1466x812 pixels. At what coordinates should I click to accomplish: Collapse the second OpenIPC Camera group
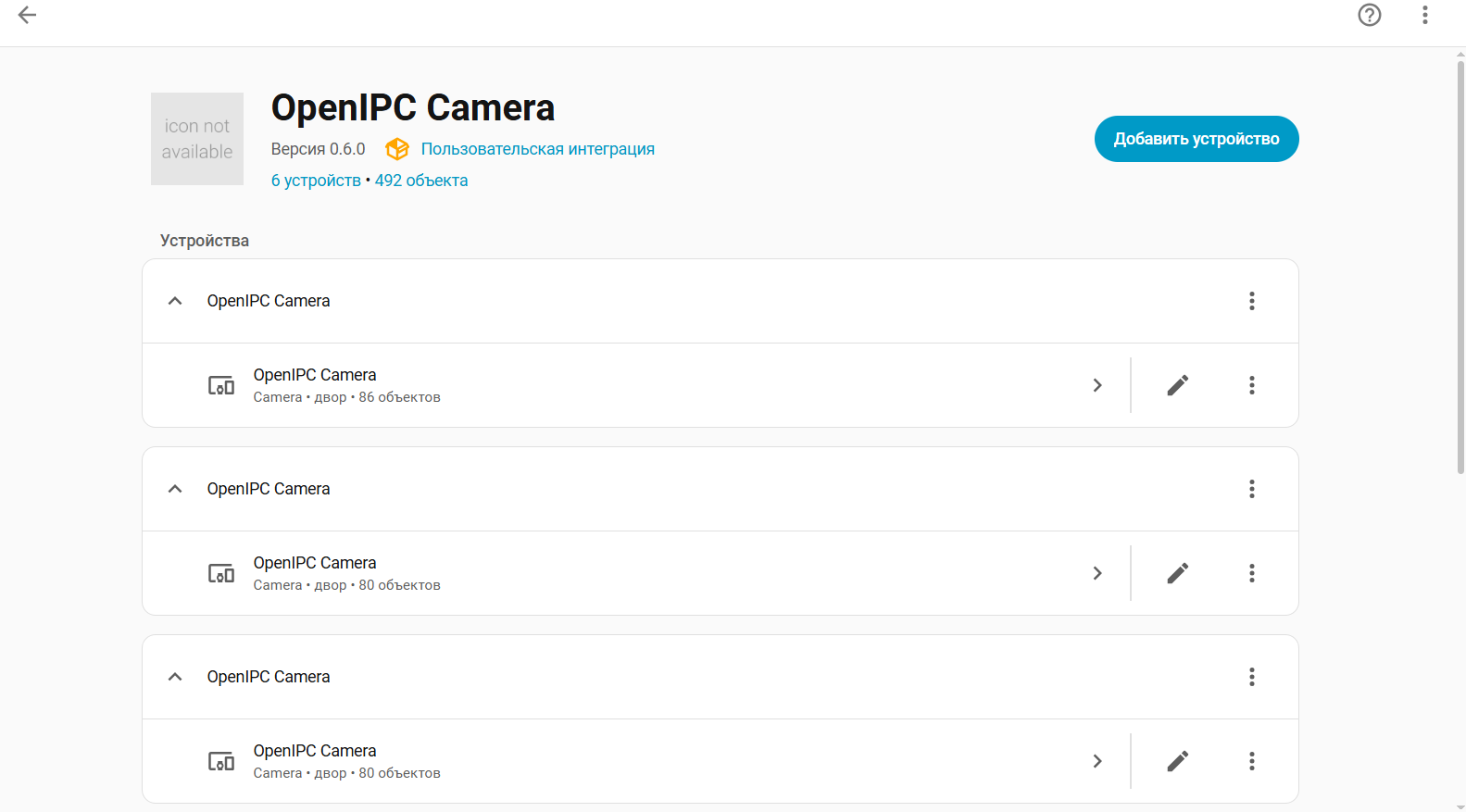pyautogui.click(x=175, y=489)
